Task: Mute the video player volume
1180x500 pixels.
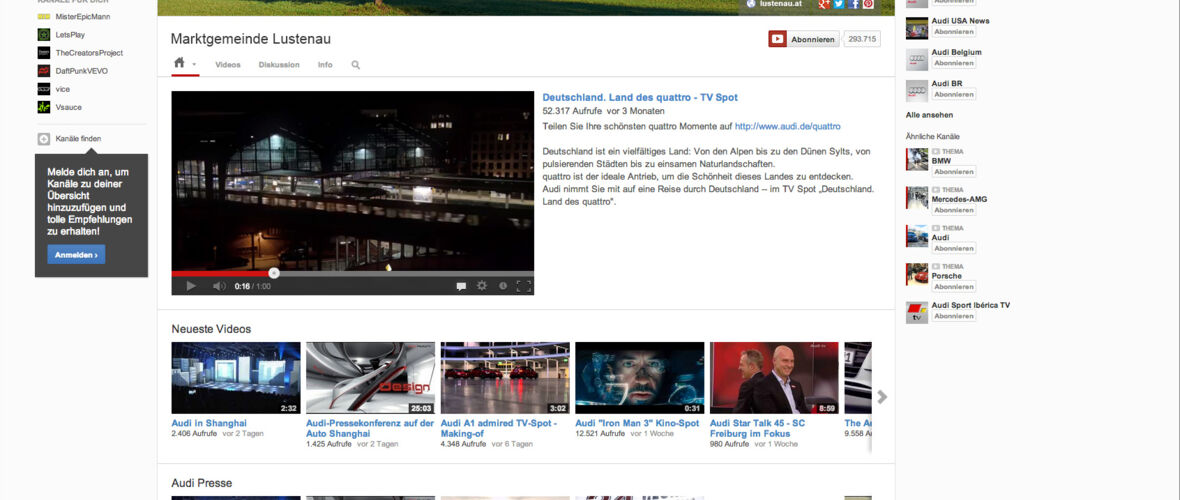Action: 219,286
